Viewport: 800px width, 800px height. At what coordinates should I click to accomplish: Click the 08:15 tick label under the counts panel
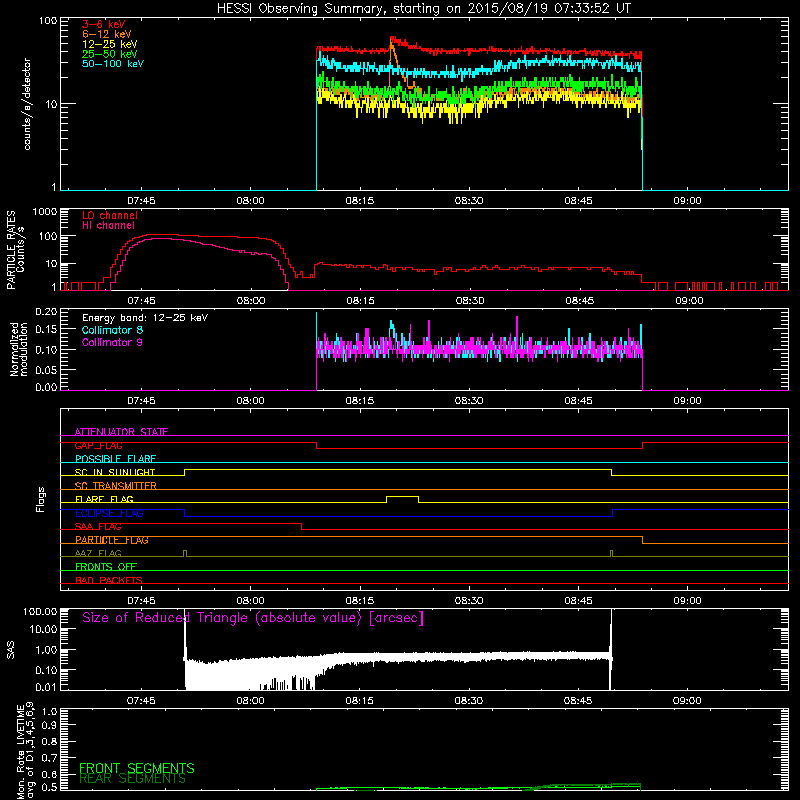tap(360, 201)
